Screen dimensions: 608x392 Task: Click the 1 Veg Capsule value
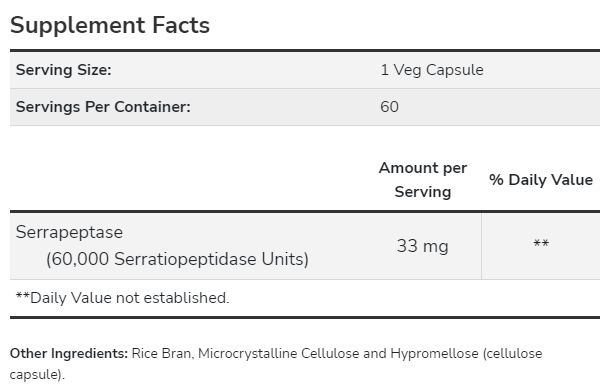[432, 70]
